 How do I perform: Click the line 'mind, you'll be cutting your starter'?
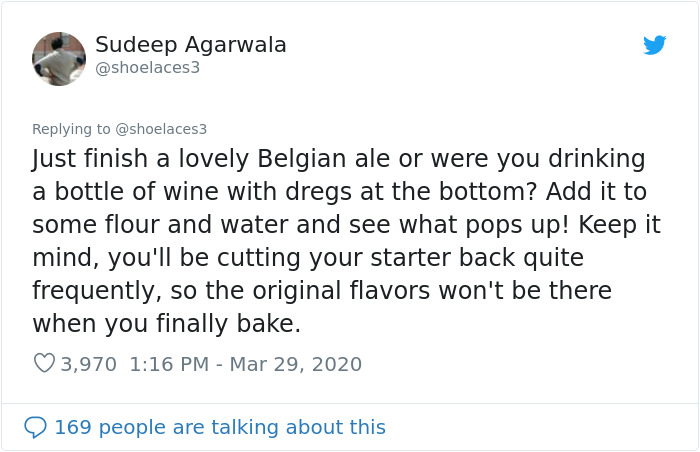[307, 258]
